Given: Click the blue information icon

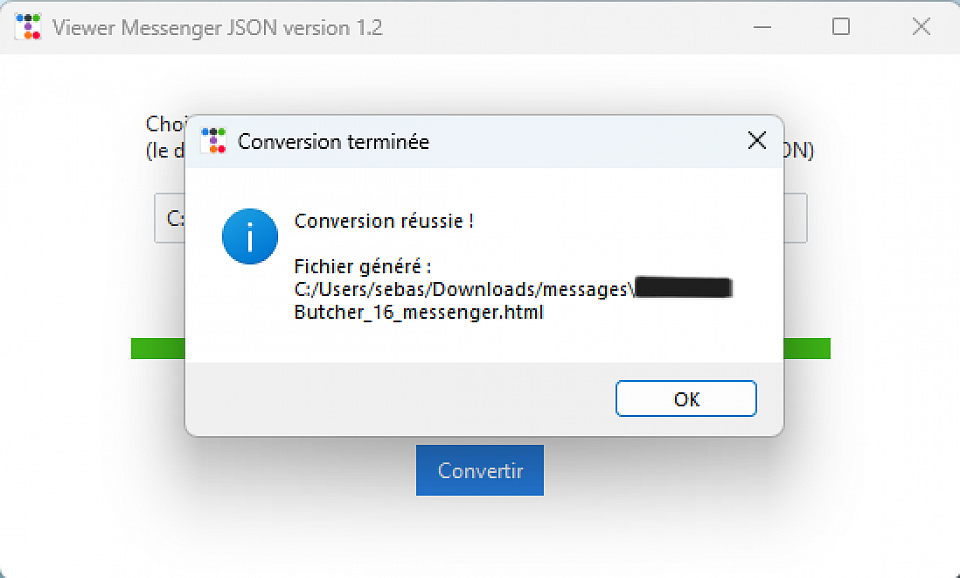Looking at the screenshot, I should pos(249,236).
